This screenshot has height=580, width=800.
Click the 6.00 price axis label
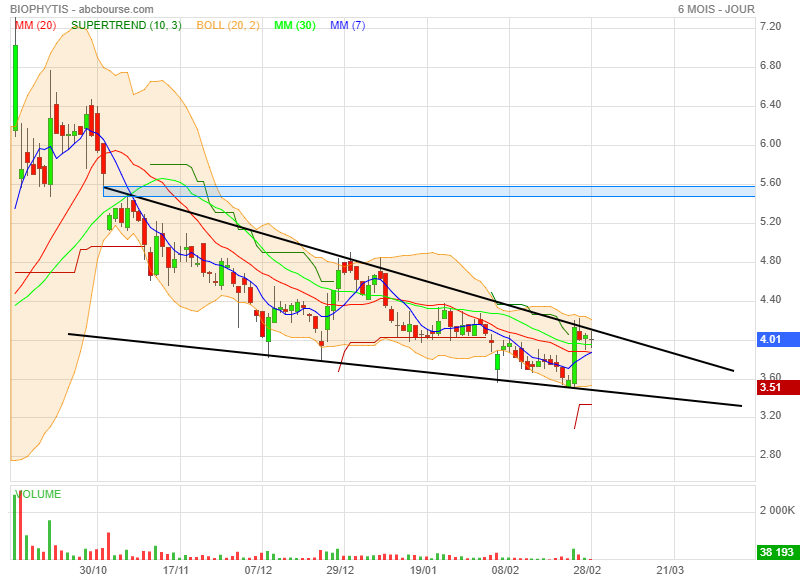point(770,143)
